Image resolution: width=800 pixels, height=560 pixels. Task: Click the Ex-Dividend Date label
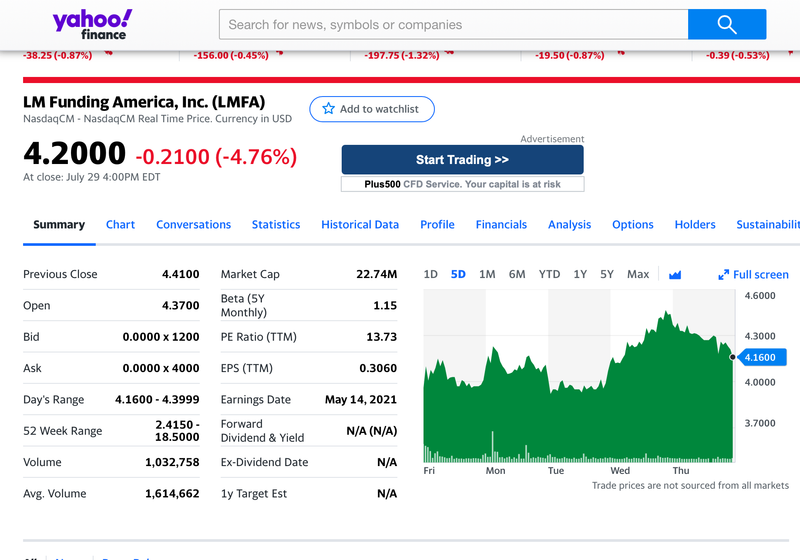264,462
